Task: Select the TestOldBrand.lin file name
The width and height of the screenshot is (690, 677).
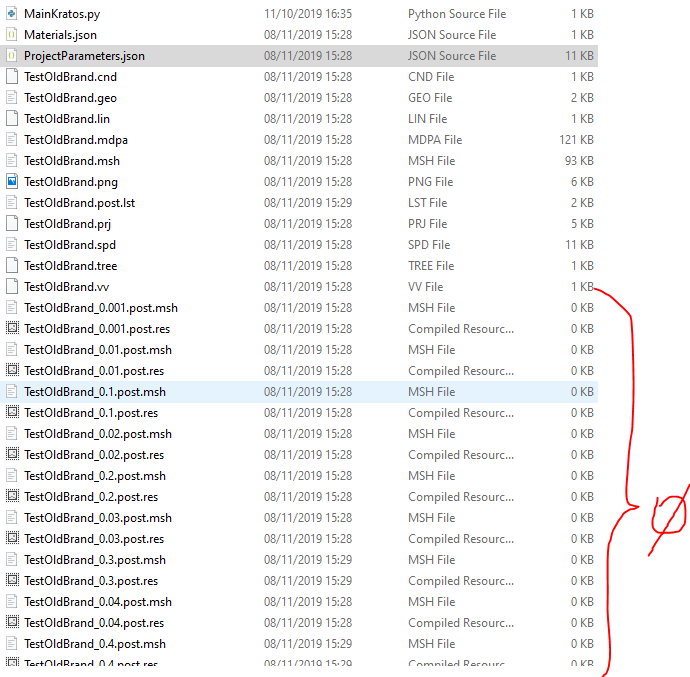Action: click(67, 119)
